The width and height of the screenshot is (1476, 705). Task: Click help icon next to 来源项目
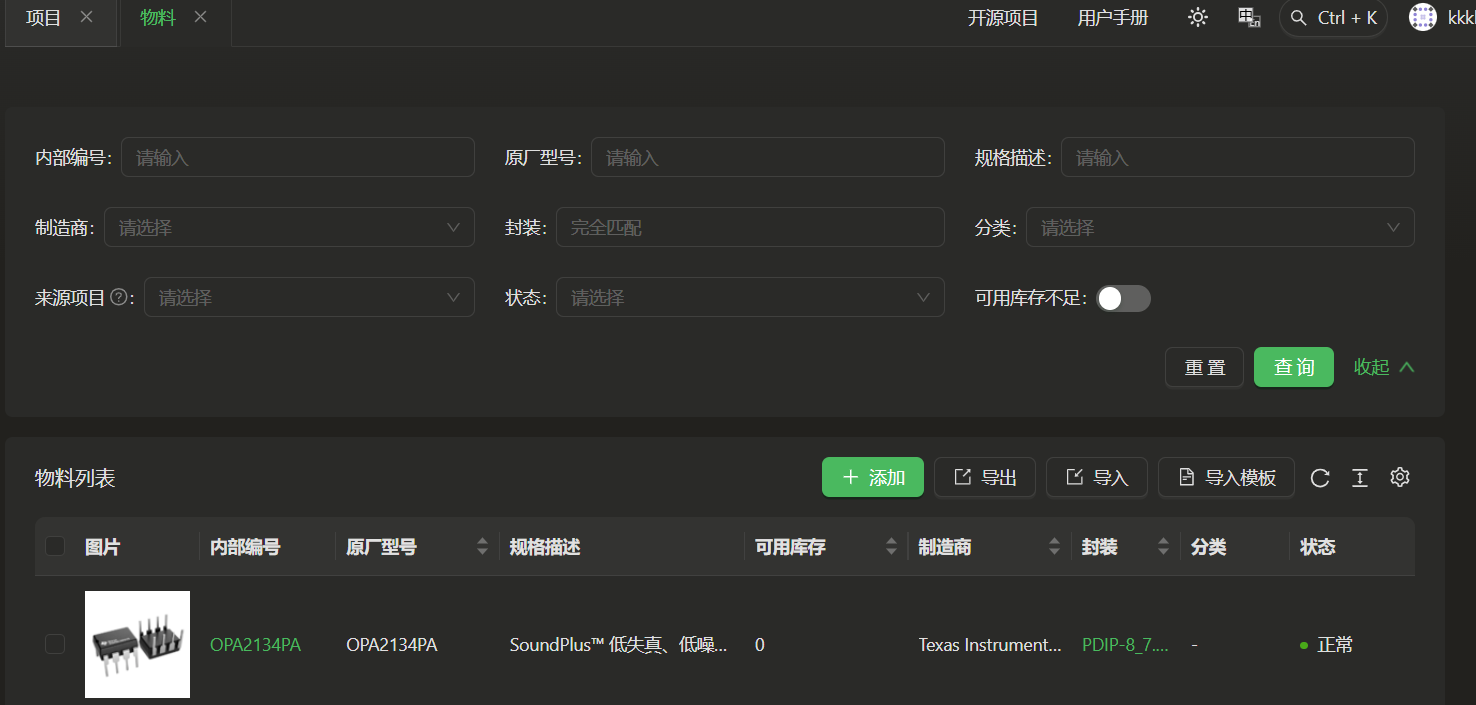point(120,297)
